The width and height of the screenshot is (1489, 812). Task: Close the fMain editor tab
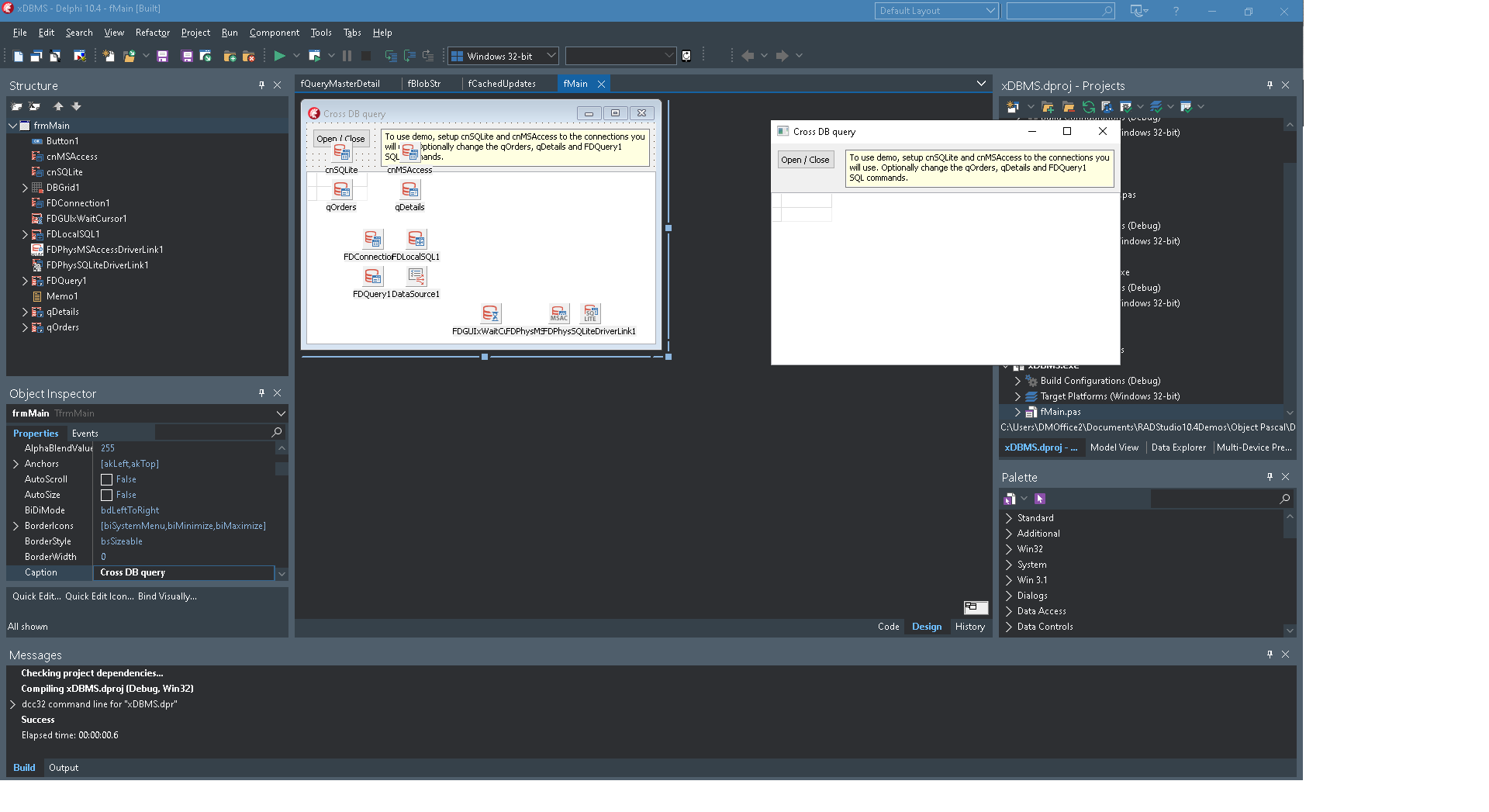[x=601, y=84]
